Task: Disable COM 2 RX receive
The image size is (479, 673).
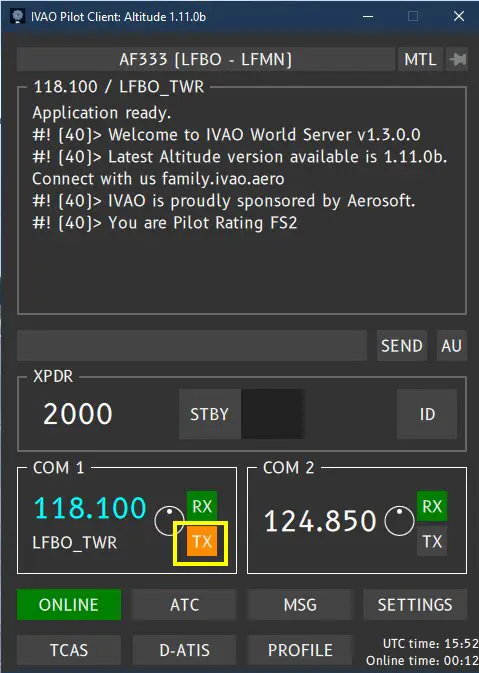Action: coord(432,506)
